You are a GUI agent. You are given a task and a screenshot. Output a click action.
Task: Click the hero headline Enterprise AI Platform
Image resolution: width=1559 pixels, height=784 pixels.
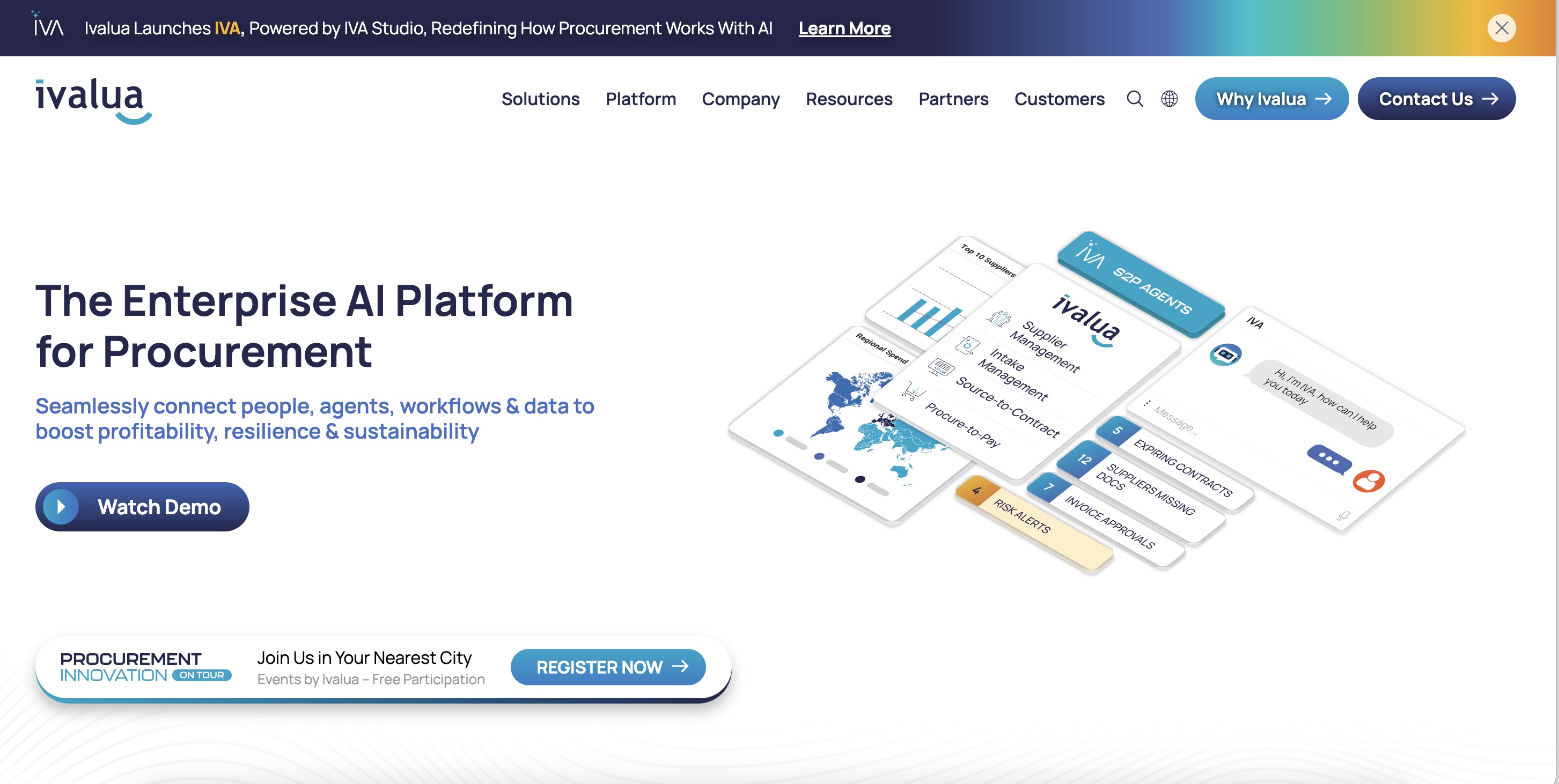click(304, 326)
